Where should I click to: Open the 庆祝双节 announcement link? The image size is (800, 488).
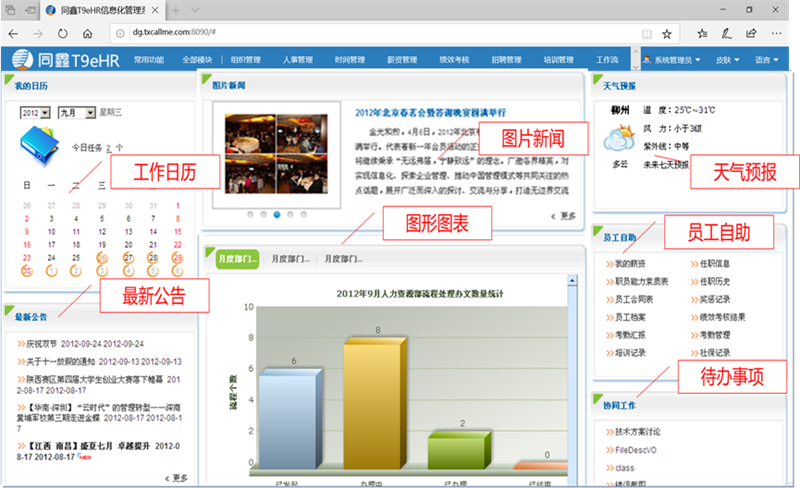[x=45, y=344]
